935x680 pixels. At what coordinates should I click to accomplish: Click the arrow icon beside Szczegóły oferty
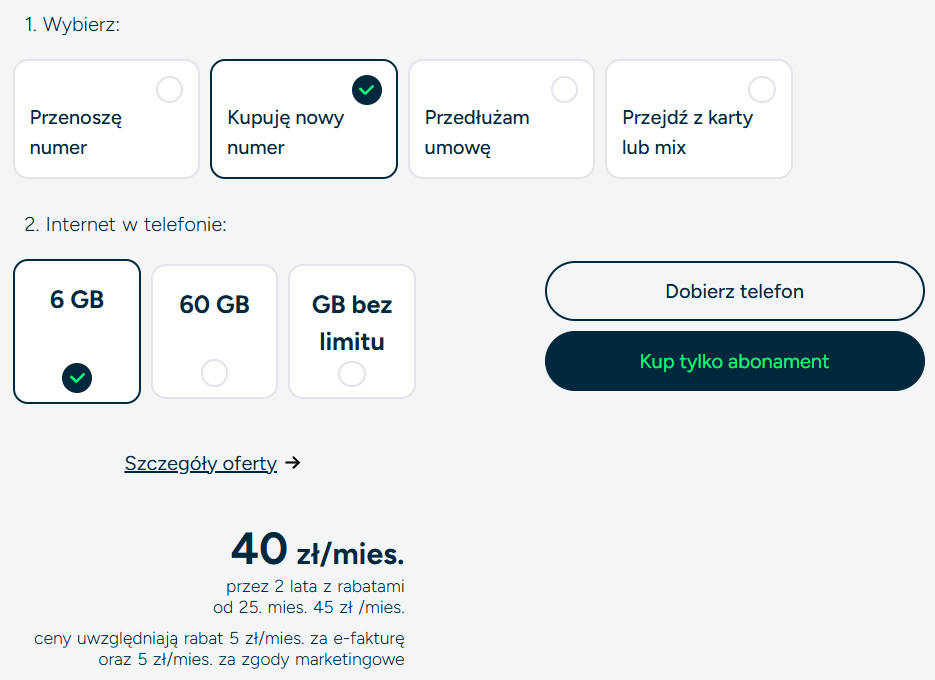tap(292, 463)
